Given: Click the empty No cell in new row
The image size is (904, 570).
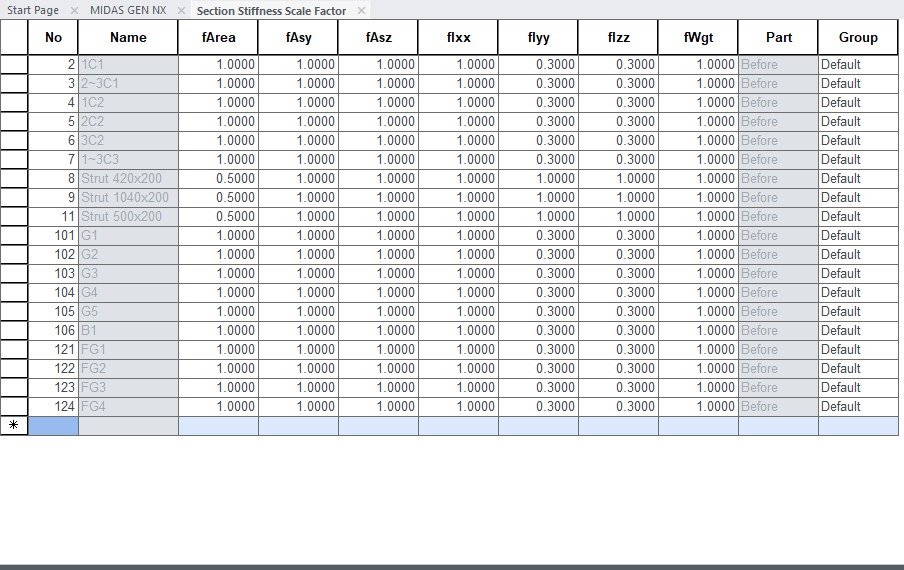Looking at the screenshot, I should click(x=53, y=426).
